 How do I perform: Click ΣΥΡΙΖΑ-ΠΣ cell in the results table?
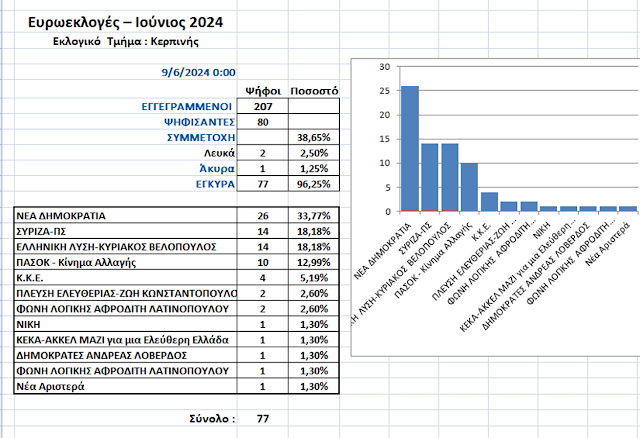(125, 231)
